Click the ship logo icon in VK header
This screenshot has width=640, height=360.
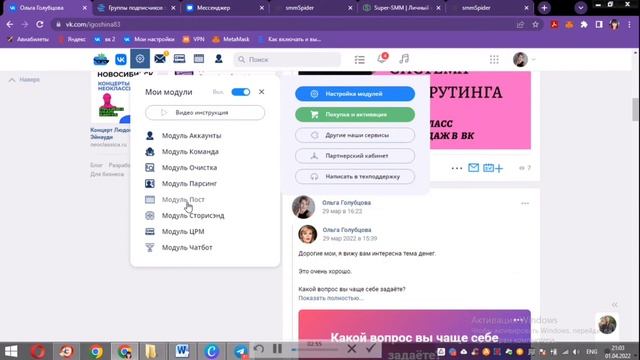101,60
